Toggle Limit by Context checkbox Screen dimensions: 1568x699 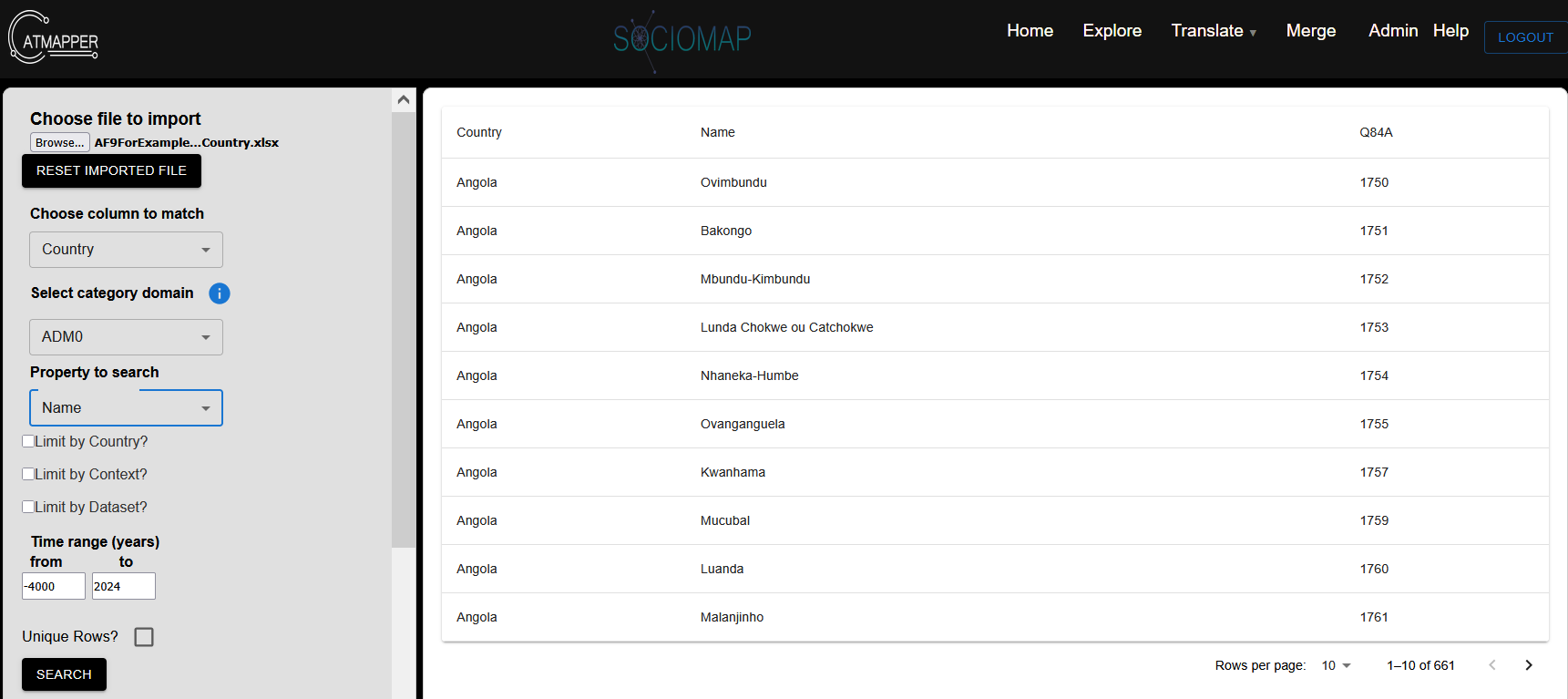(x=29, y=474)
